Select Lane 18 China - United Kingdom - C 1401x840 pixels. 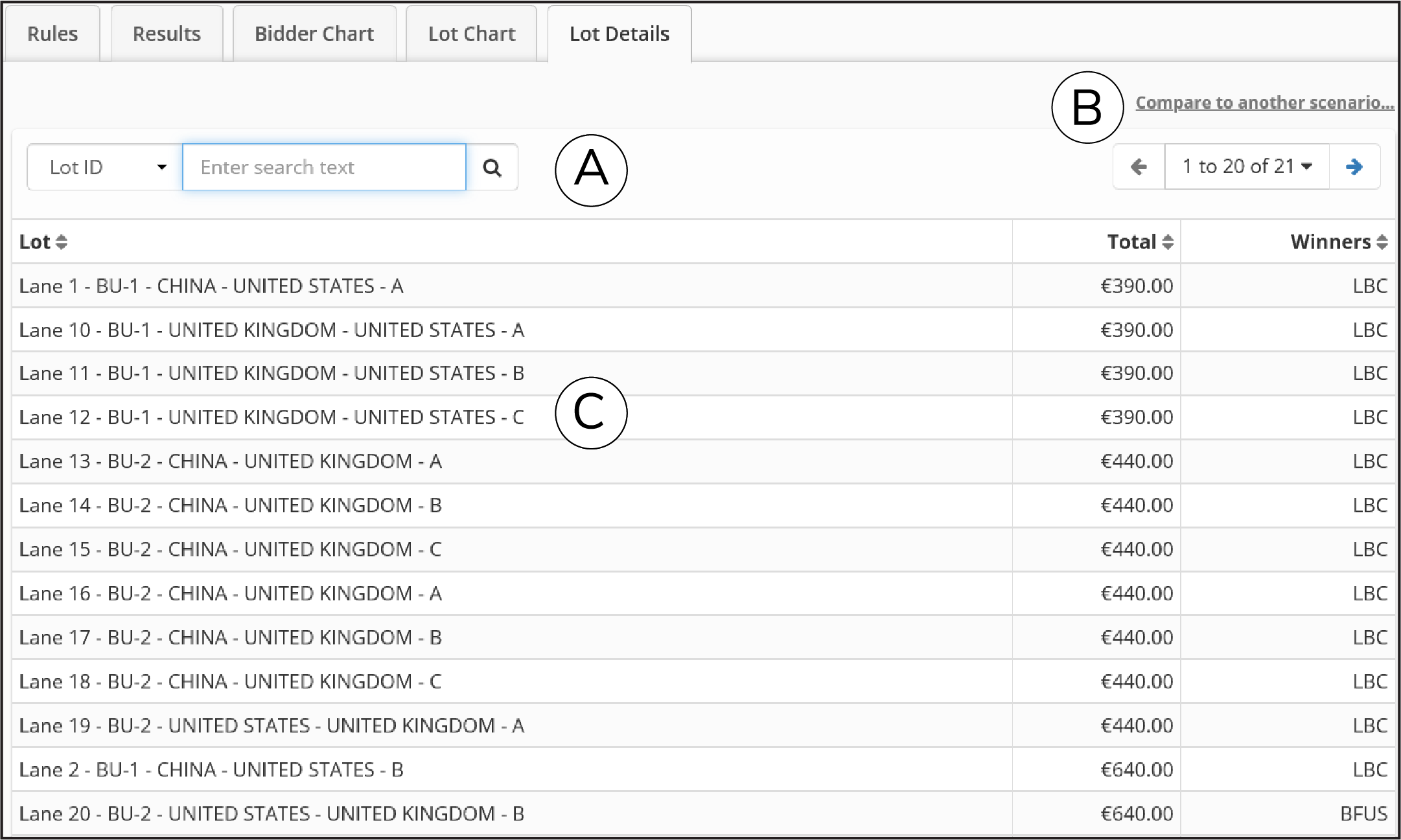click(x=704, y=682)
